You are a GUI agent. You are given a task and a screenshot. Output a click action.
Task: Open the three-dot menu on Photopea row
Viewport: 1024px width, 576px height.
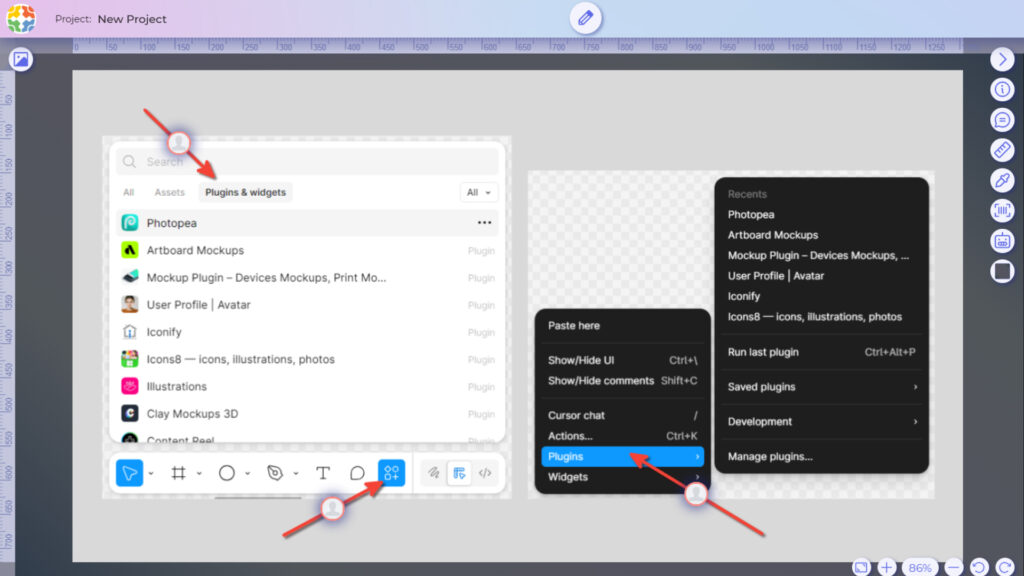pyautogui.click(x=484, y=223)
